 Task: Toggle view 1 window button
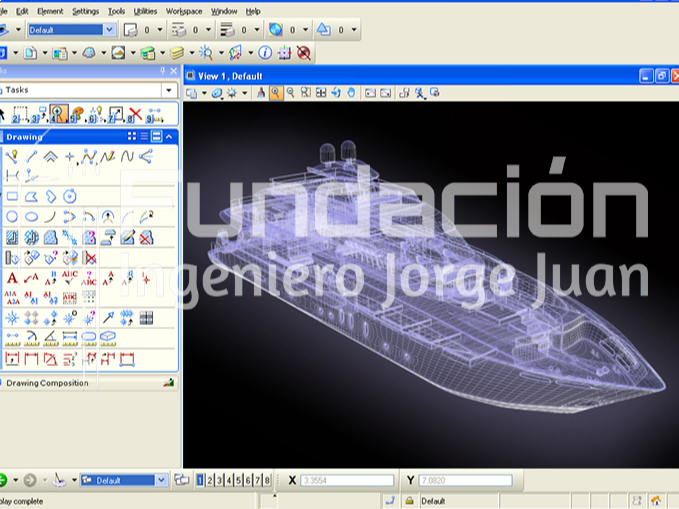[x=200, y=480]
